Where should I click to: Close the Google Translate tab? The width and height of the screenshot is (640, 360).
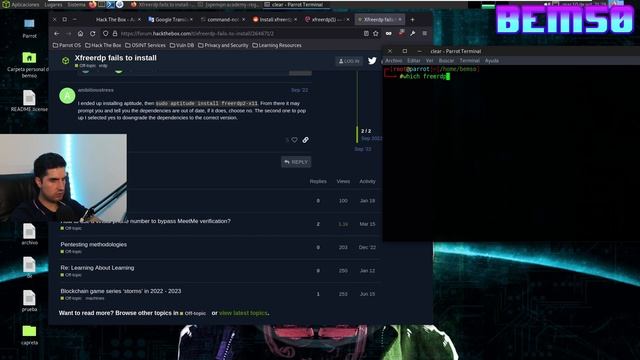click(x=191, y=19)
